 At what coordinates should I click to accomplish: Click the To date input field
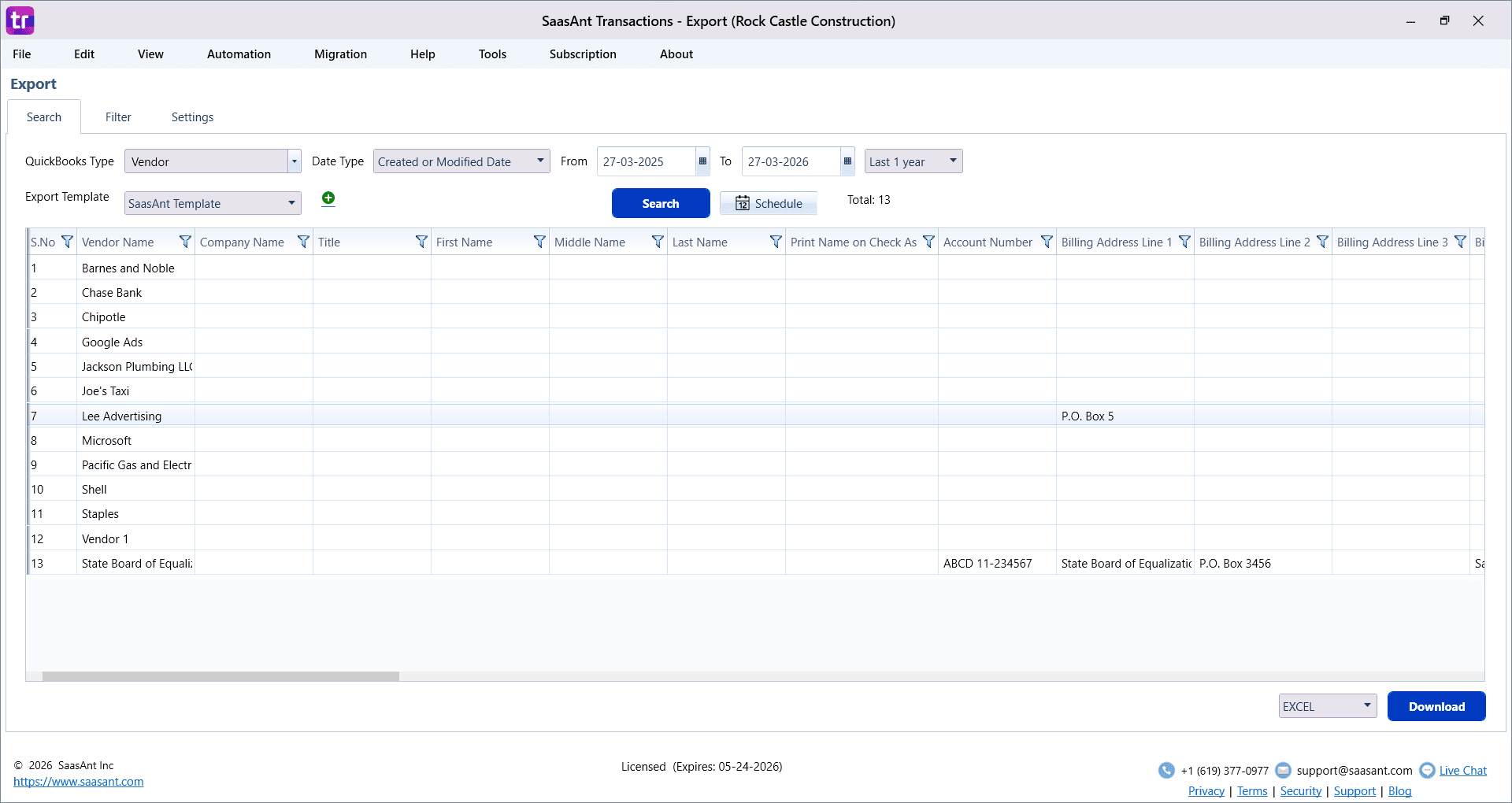click(791, 161)
